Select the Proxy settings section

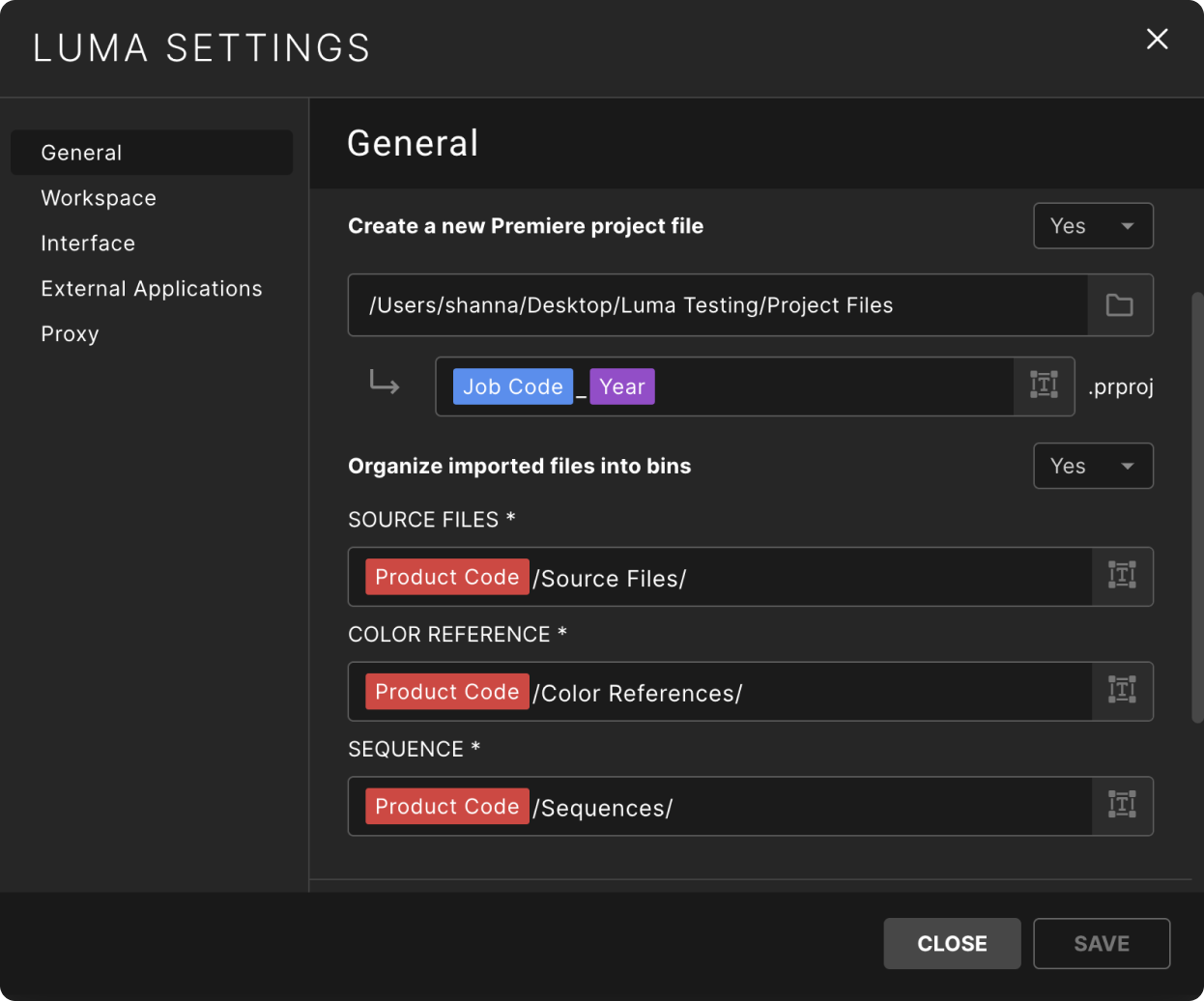tap(70, 333)
